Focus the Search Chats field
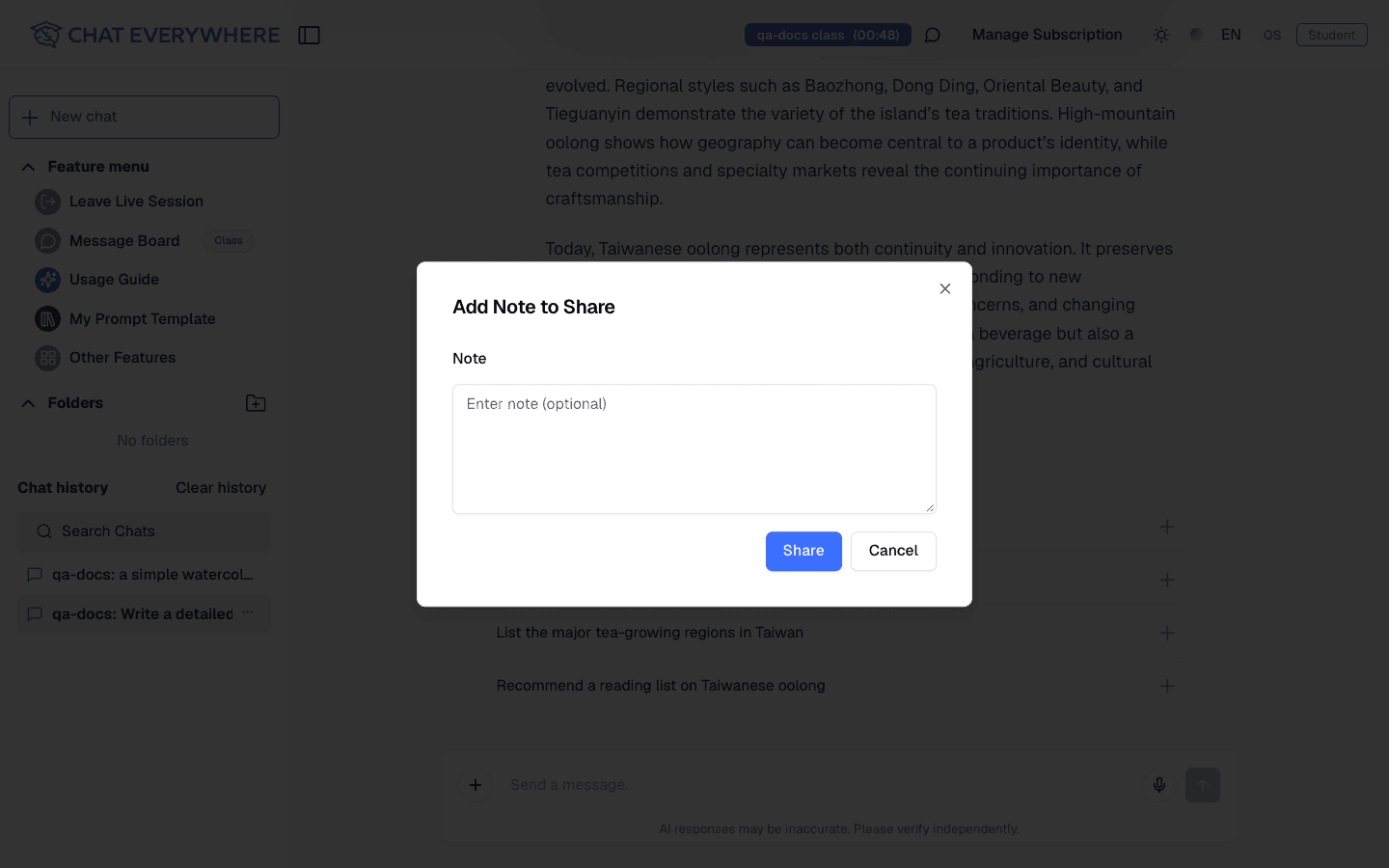1389x868 pixels. tap(145, 531)
